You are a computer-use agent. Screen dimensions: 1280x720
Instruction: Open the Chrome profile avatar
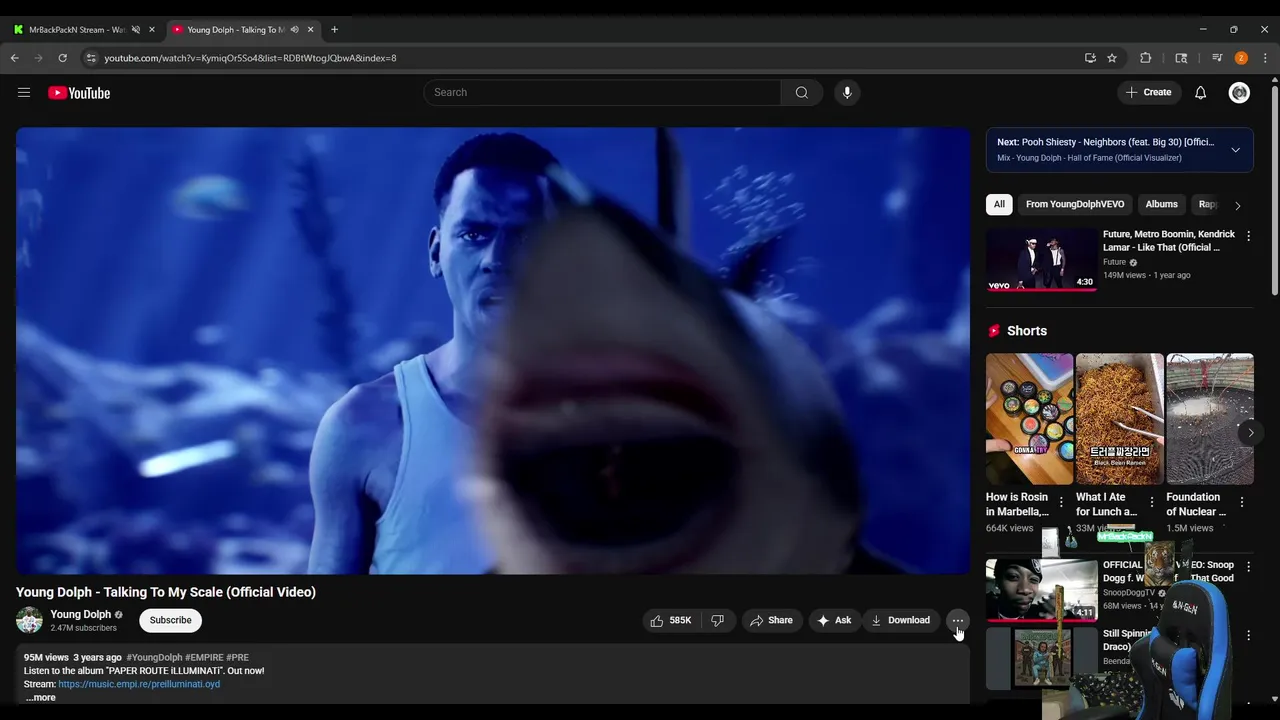1241,58
